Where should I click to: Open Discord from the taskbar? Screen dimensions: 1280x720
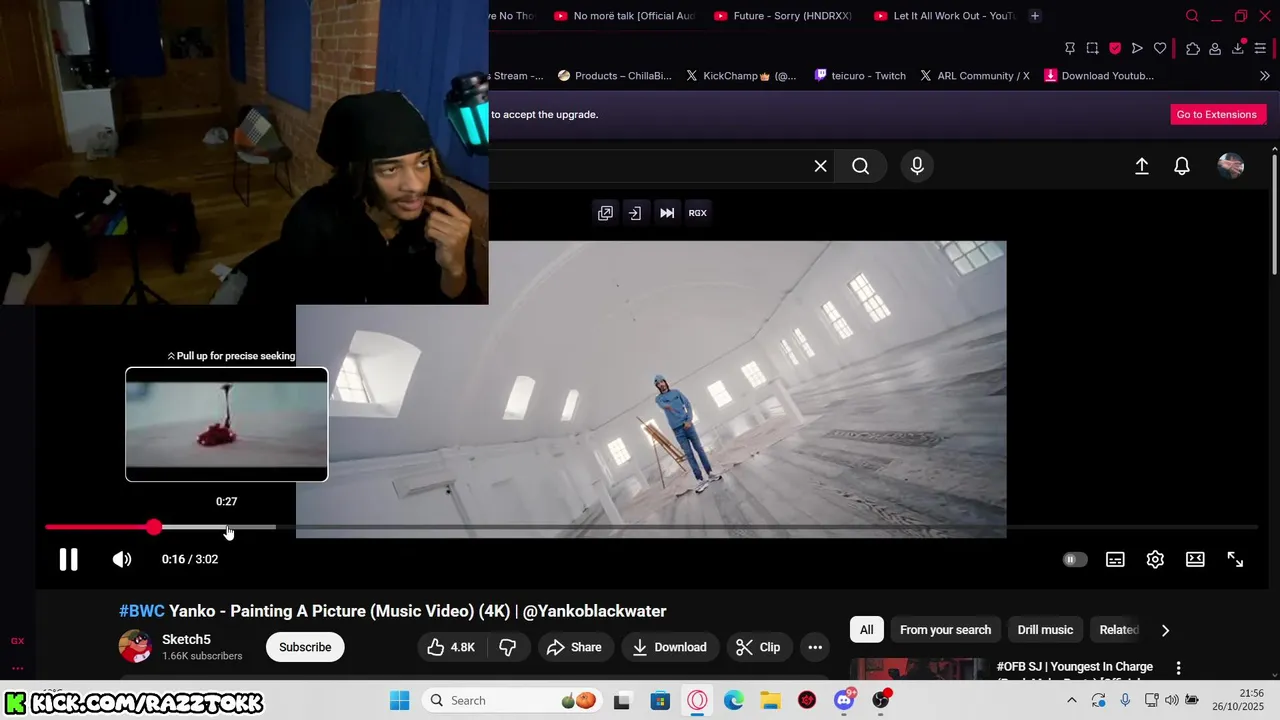pyautogui.click(x=844, y=700)
